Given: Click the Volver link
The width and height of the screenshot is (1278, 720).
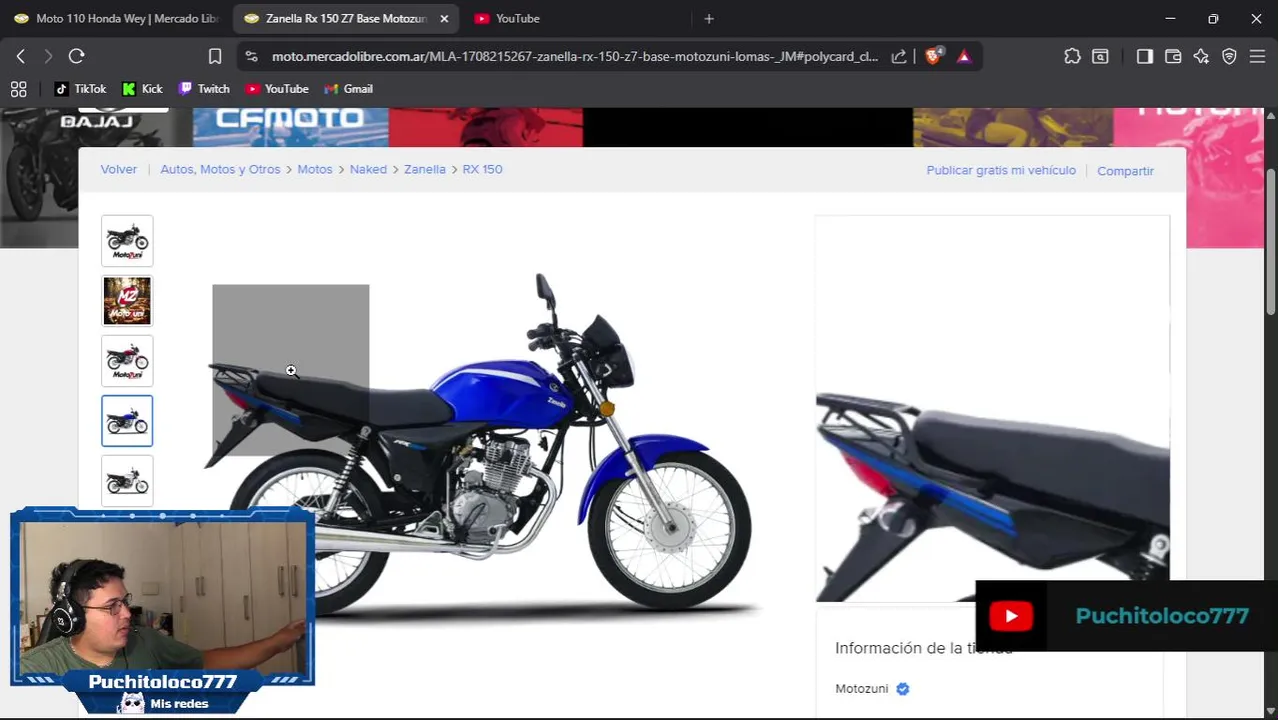Looking at the screenshot, I should [118, 169].
